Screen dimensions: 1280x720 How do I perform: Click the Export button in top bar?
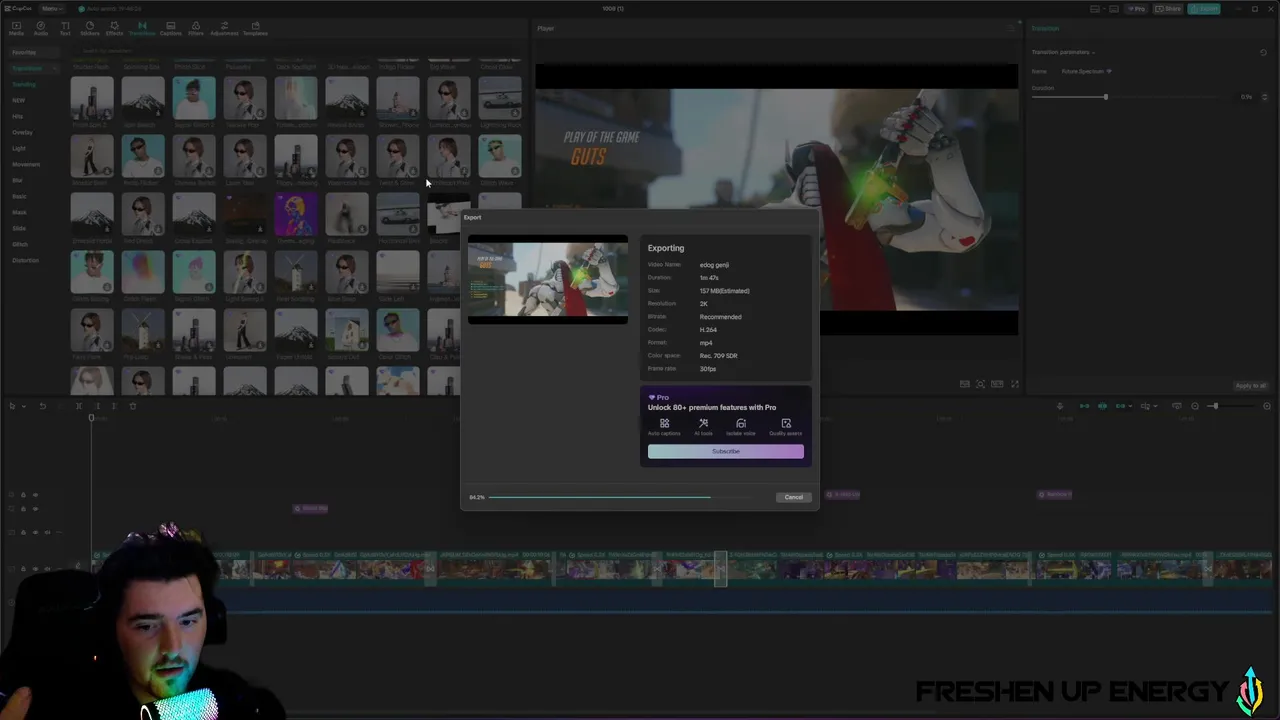point(1204,9)
